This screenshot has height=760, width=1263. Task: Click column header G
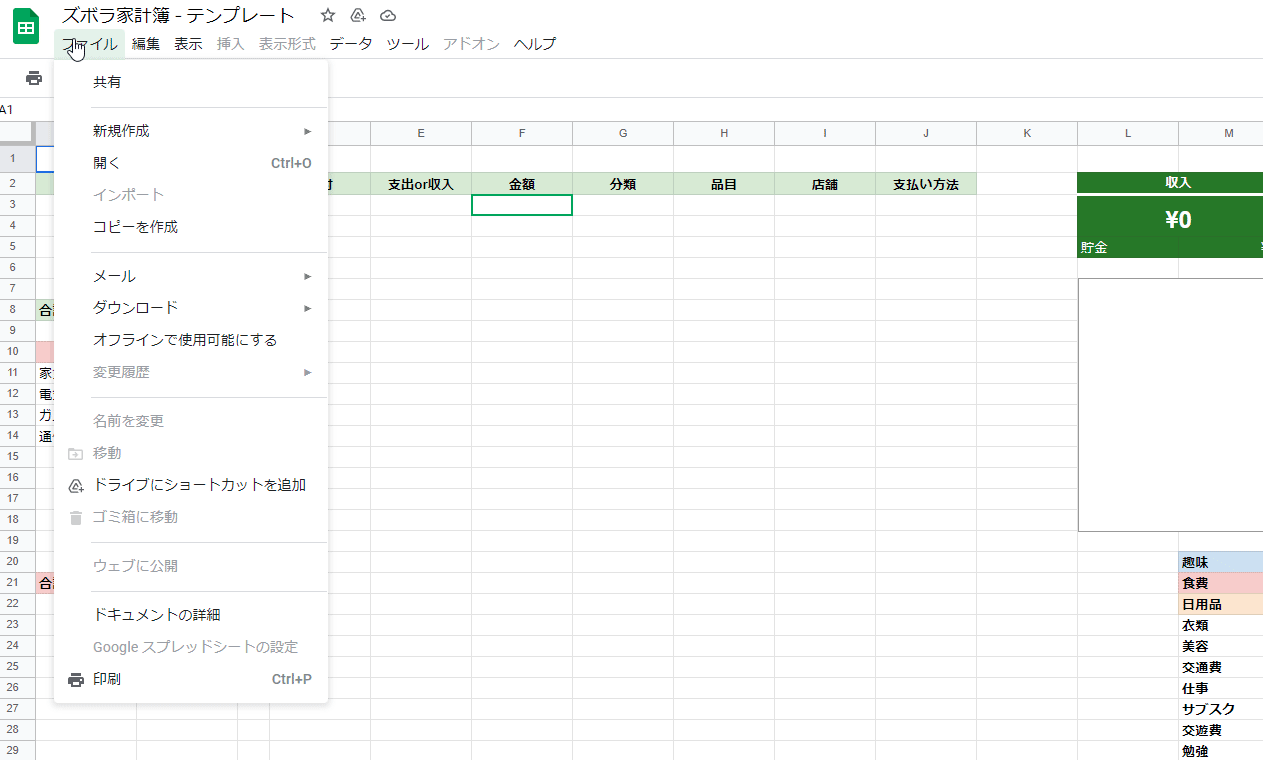coord(623,133)
